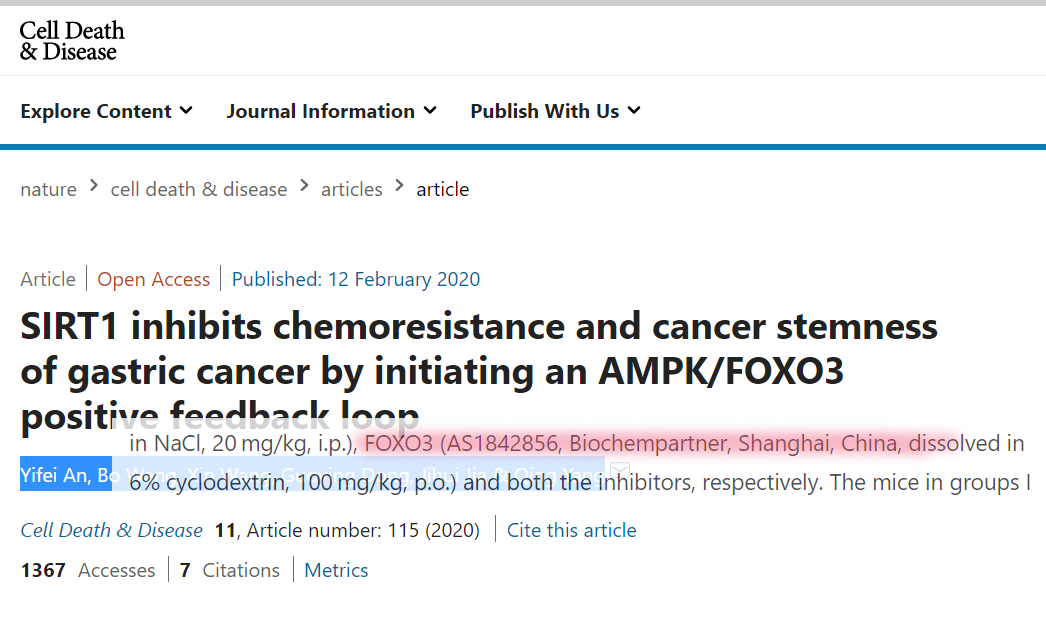Click the arrow next to Publish With Us

[634, 110]
